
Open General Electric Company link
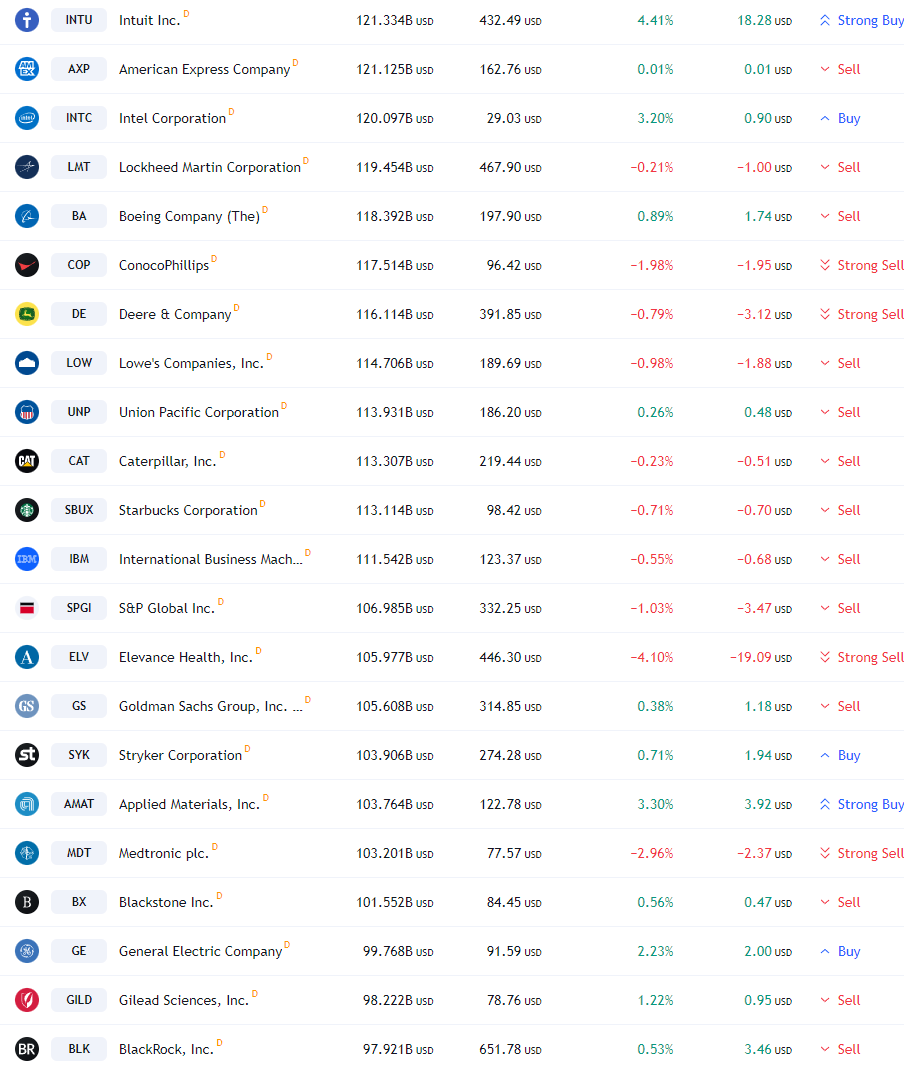pos(200,951)
